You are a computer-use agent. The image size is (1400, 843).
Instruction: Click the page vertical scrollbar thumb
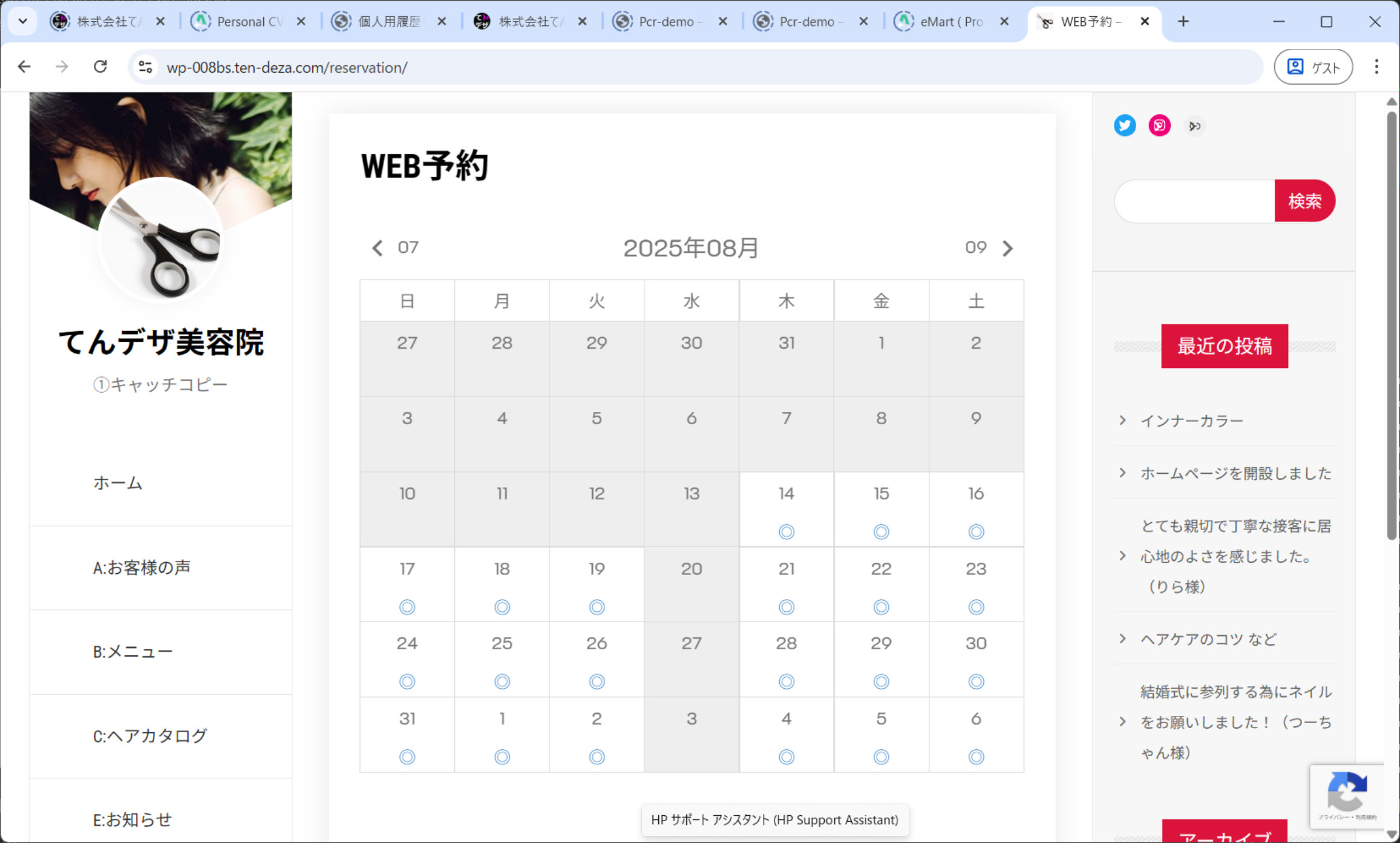click(x=1391, y=327)
